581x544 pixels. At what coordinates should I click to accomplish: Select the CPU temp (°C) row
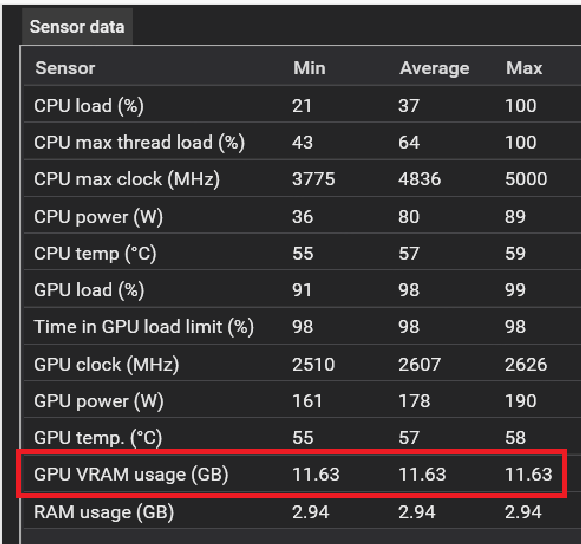click(x=302, y=253)
